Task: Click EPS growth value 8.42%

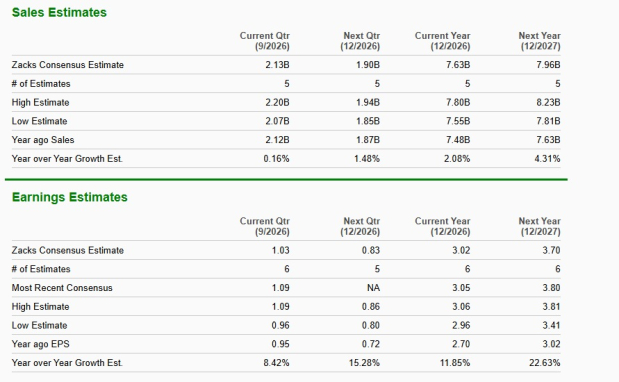Action: coord(276,363)
